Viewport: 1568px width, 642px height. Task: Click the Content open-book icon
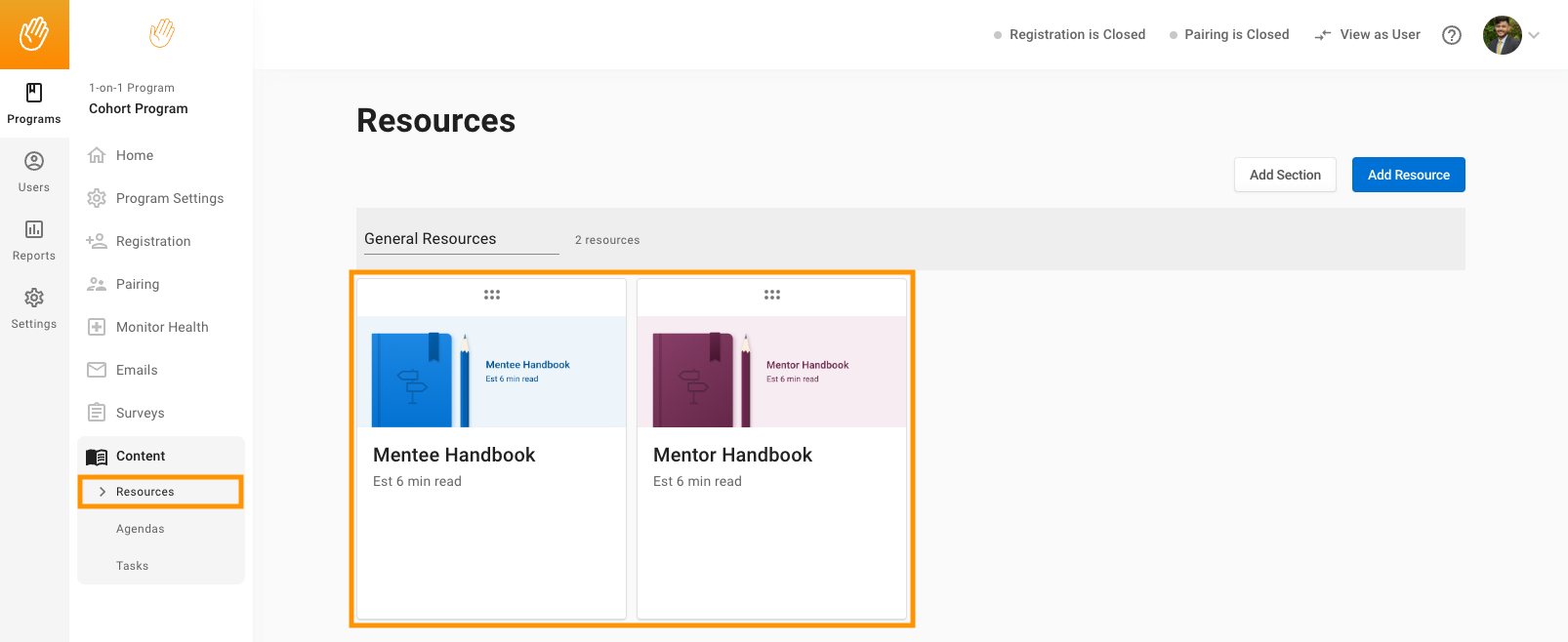pyautogui.click(x=97, y=457)
